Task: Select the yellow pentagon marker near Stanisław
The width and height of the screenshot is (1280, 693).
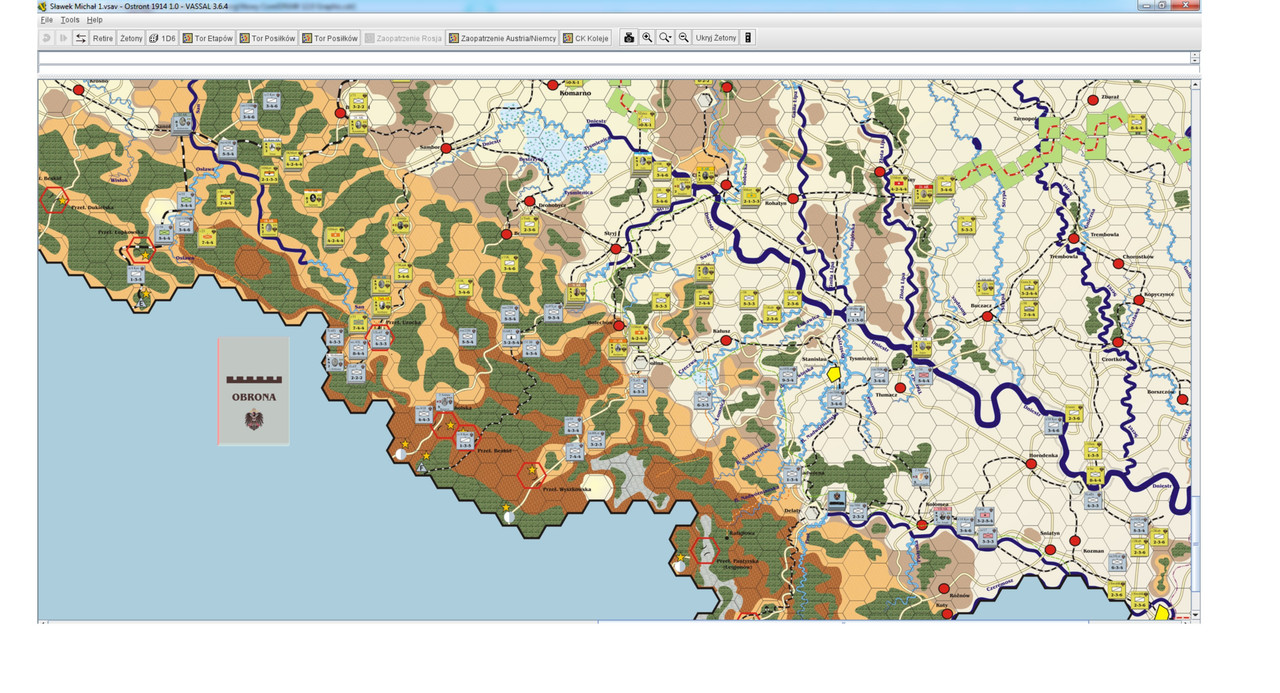Action: [834, 373]
